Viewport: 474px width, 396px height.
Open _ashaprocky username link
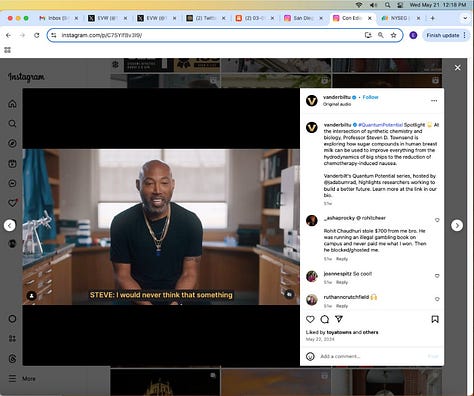tap(339, 218)
